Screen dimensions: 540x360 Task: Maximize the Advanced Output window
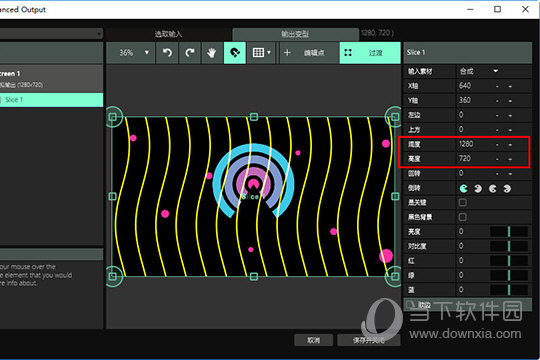coord(498,9)
